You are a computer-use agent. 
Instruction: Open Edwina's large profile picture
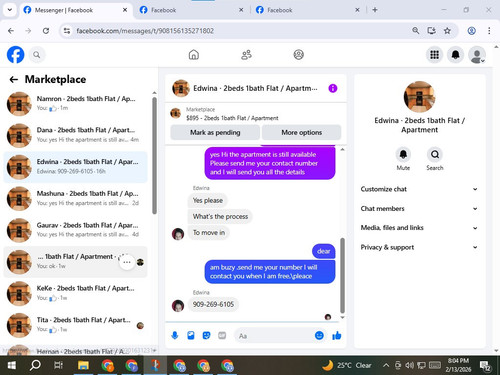[x=419, y=97]
